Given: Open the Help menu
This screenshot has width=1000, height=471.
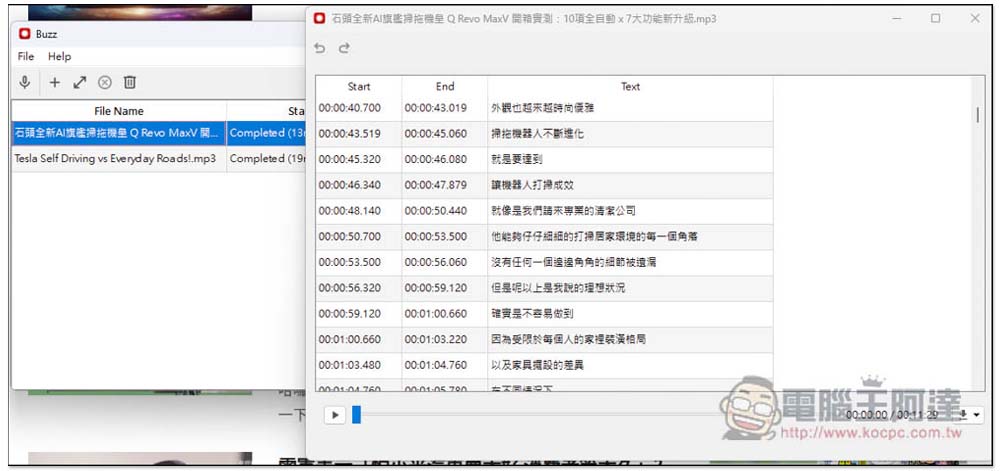Looking at the screenshot, I should pos(60,57).
